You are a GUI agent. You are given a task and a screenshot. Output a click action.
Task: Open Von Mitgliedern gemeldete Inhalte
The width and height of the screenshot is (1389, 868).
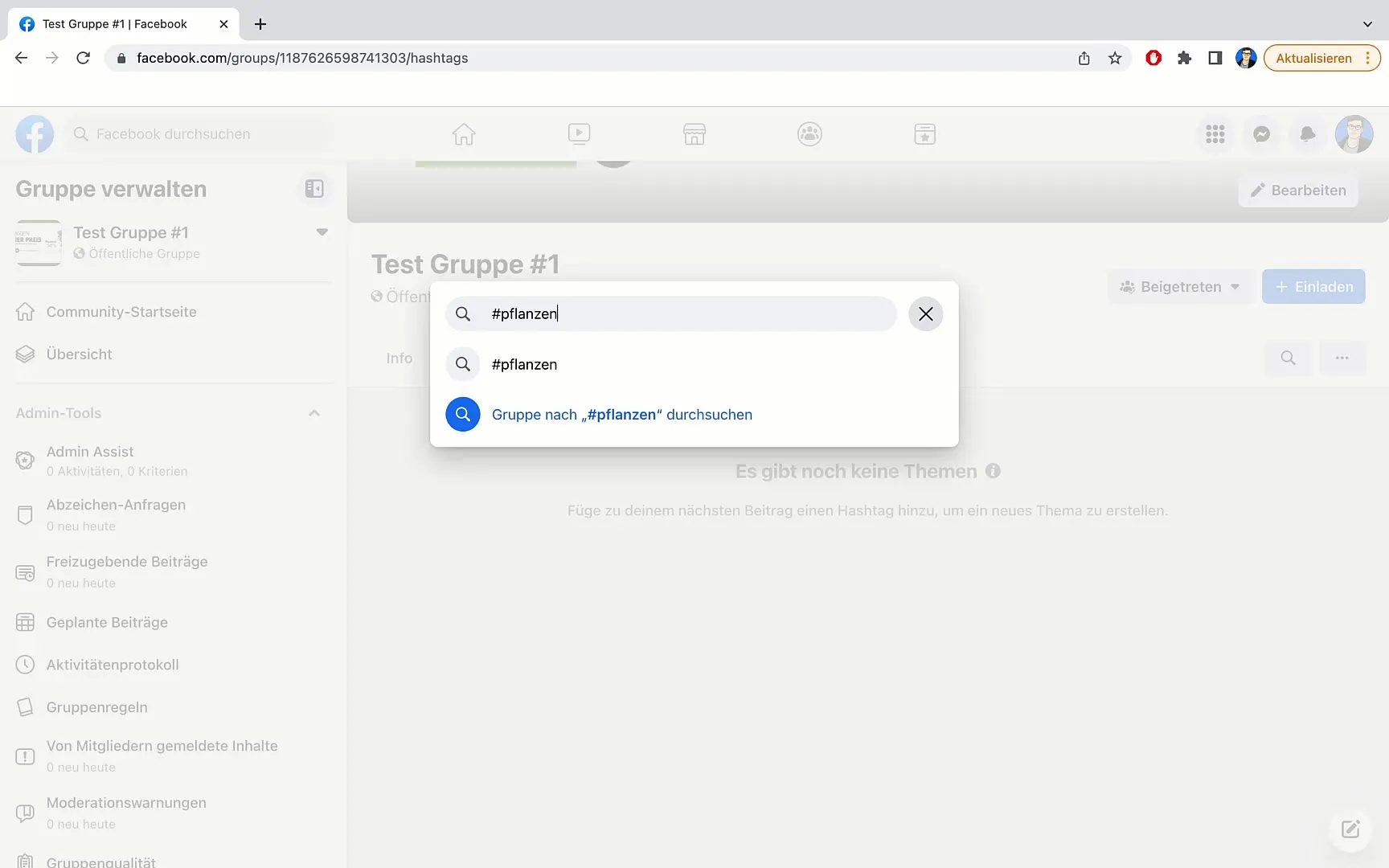tap(172, 755)
